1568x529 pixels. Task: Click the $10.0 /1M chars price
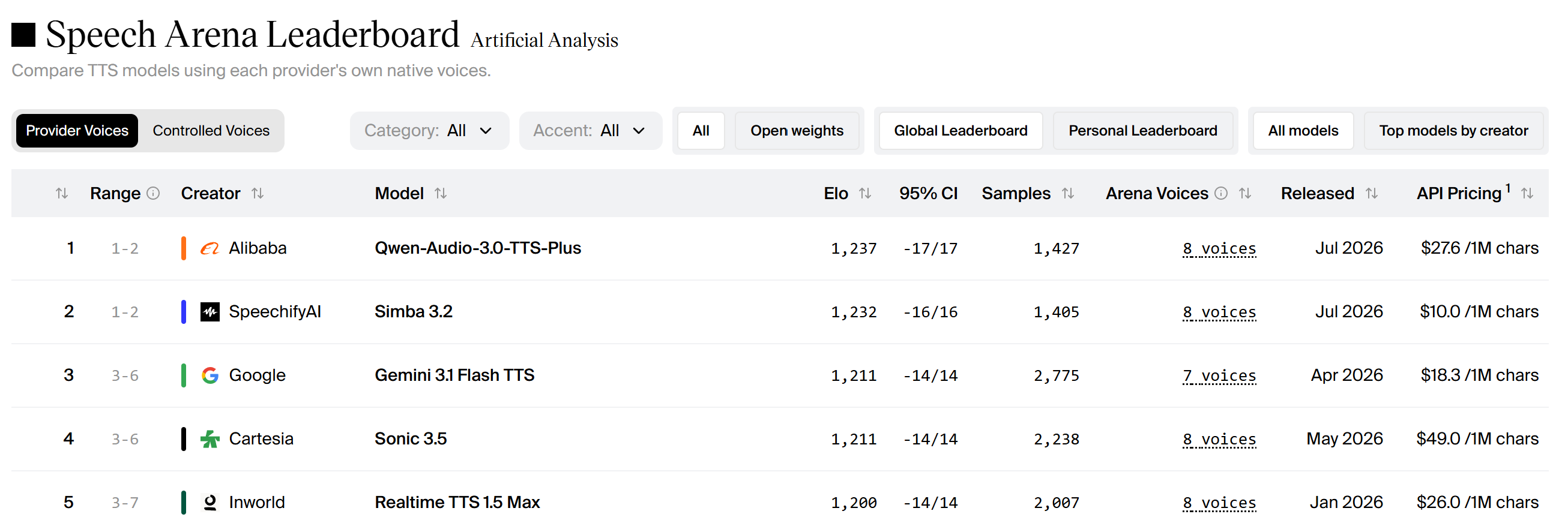[x=1479, y=312]
